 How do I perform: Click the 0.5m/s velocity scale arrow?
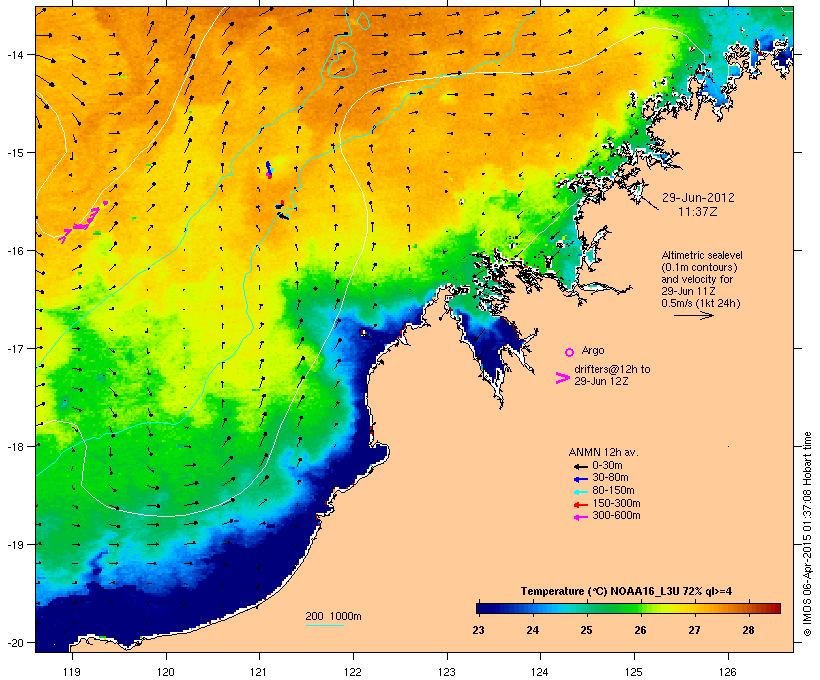[x=693, y=315]
